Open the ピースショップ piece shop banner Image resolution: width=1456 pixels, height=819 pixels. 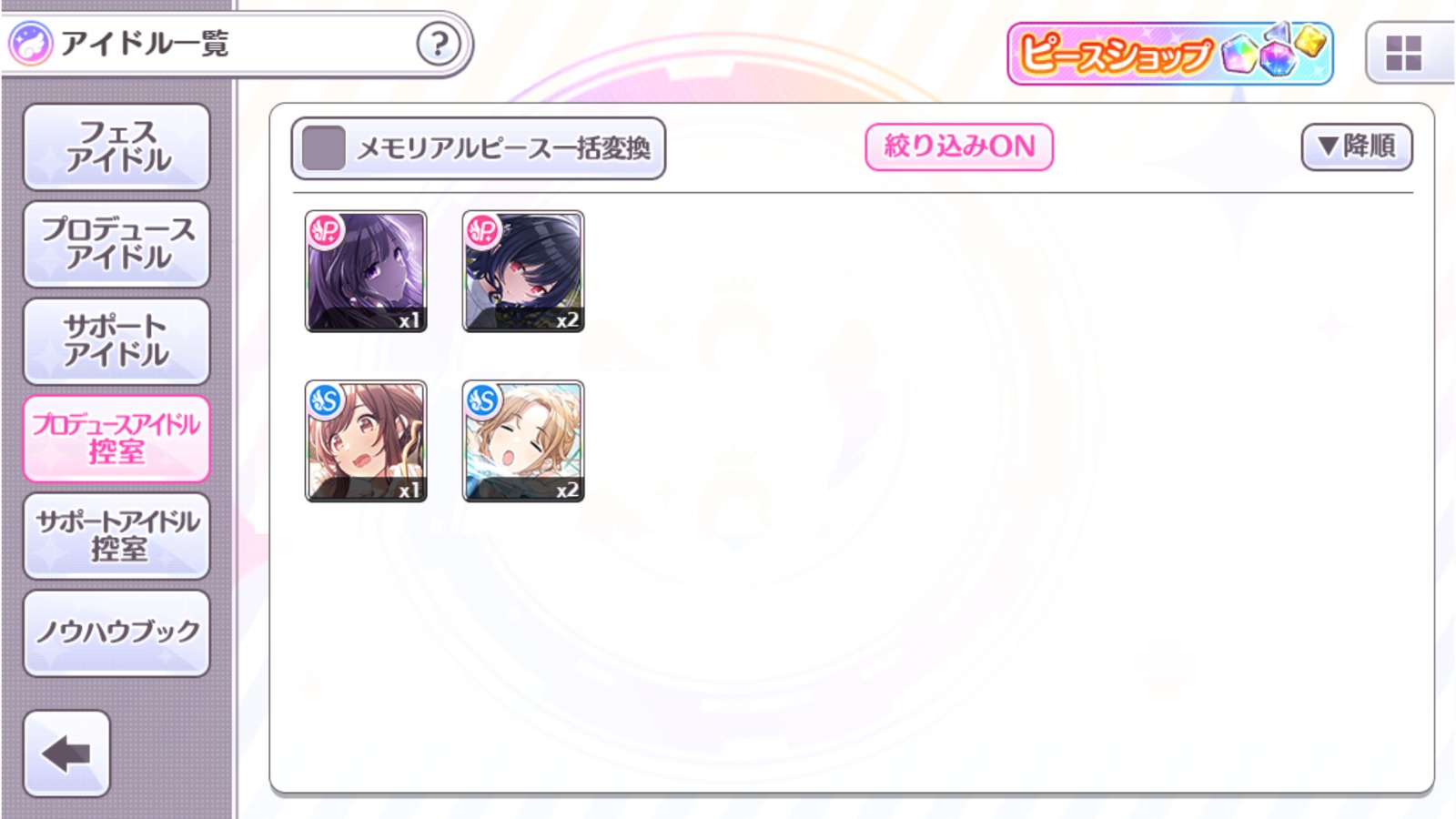[1169, 53]
